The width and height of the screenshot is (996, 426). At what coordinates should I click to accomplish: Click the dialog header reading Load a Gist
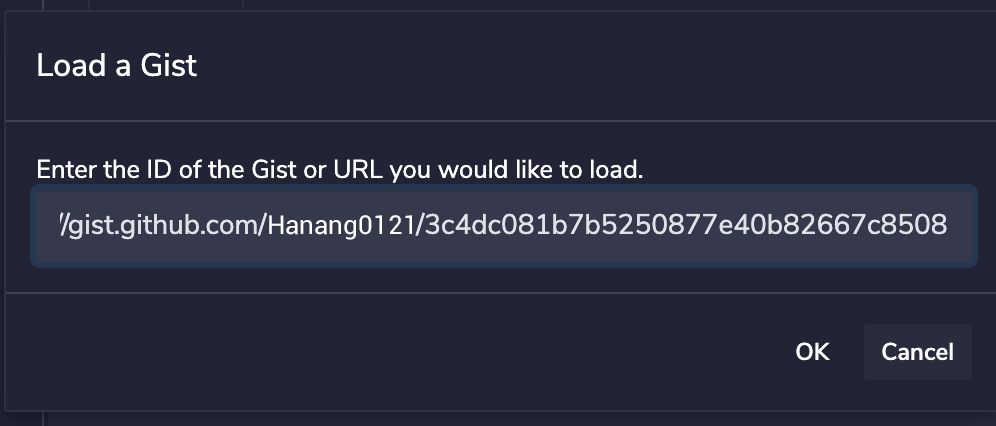click(x=117, y=66)
